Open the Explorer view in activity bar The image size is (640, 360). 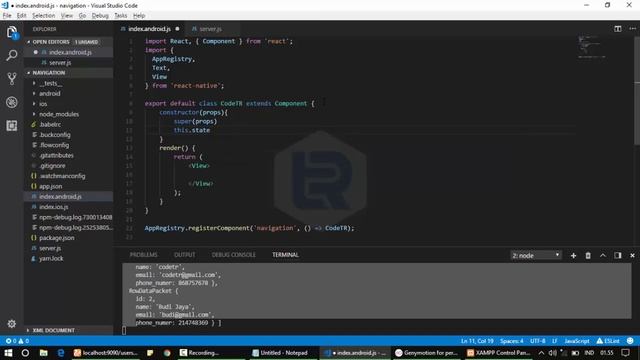(x=12, y=32)
